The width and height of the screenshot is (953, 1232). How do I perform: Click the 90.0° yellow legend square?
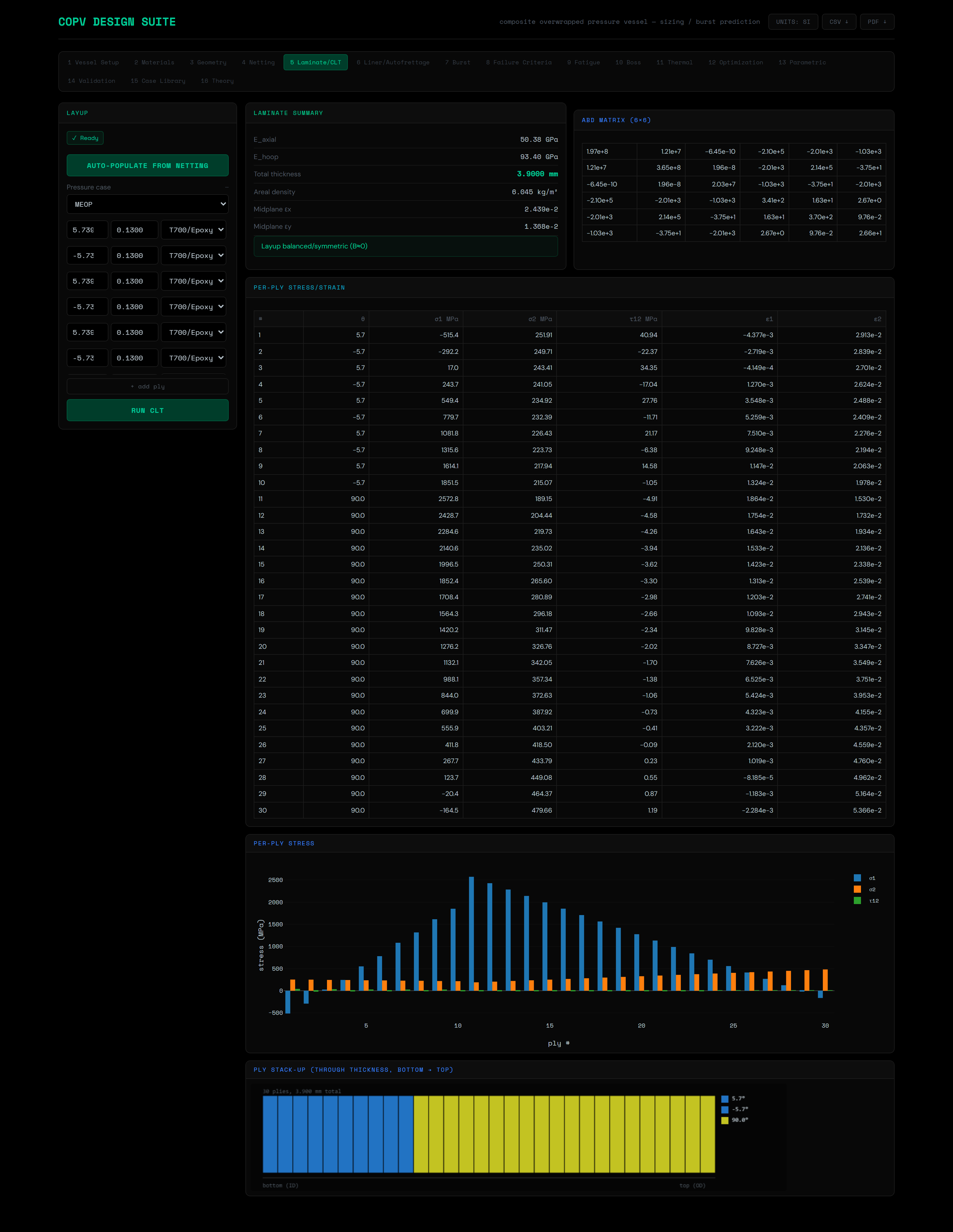[725, 1120]
